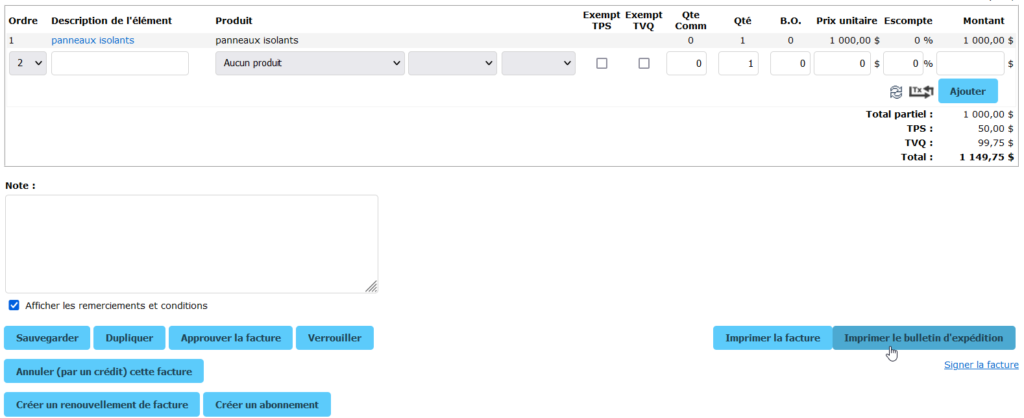Click Sauvegarder to save the invoice
Image resolution: width=1024 pixels, height=418 pixels.
pos(48,338)
